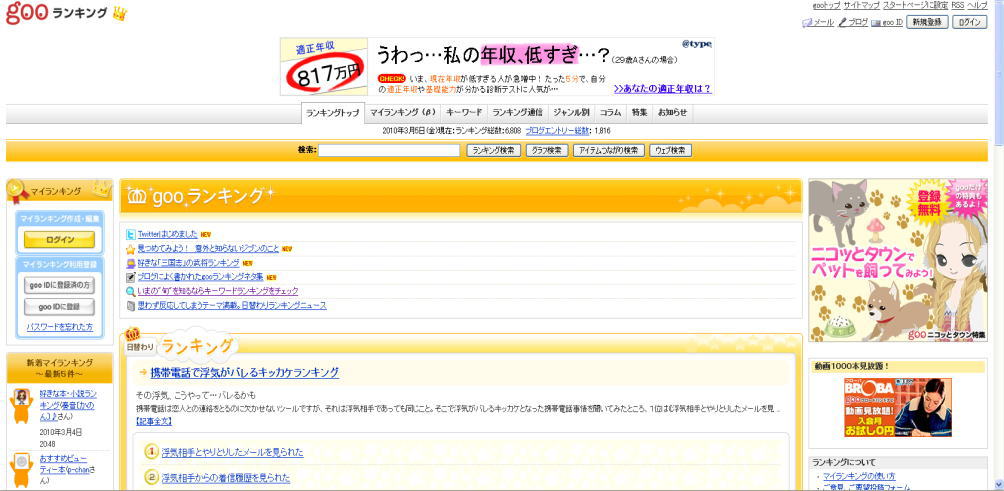Open 携帯電話で浮気がバレるキッカケランキング headline

pos(245,373)
